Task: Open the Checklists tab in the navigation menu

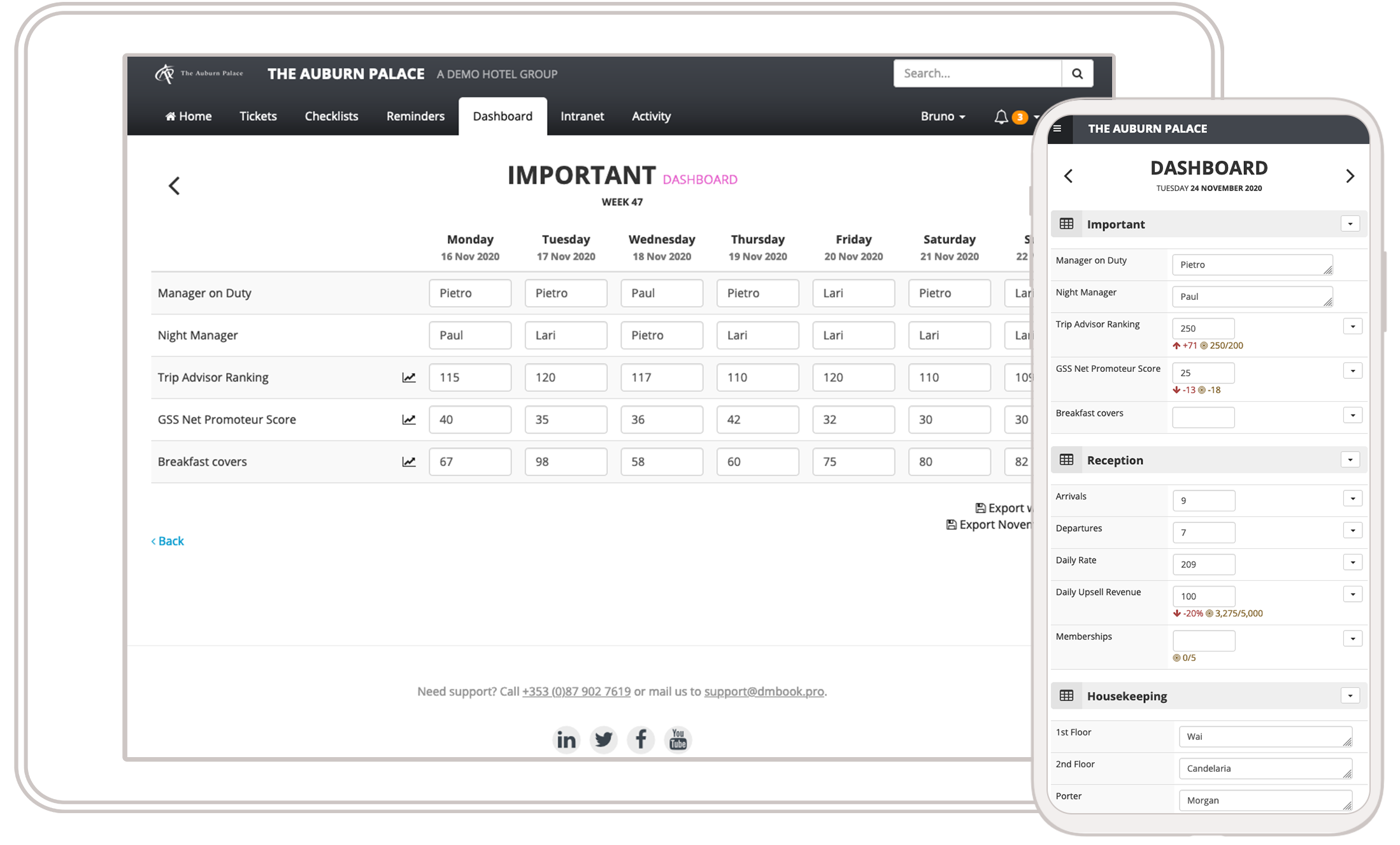Action: click(x=332, y=115)
